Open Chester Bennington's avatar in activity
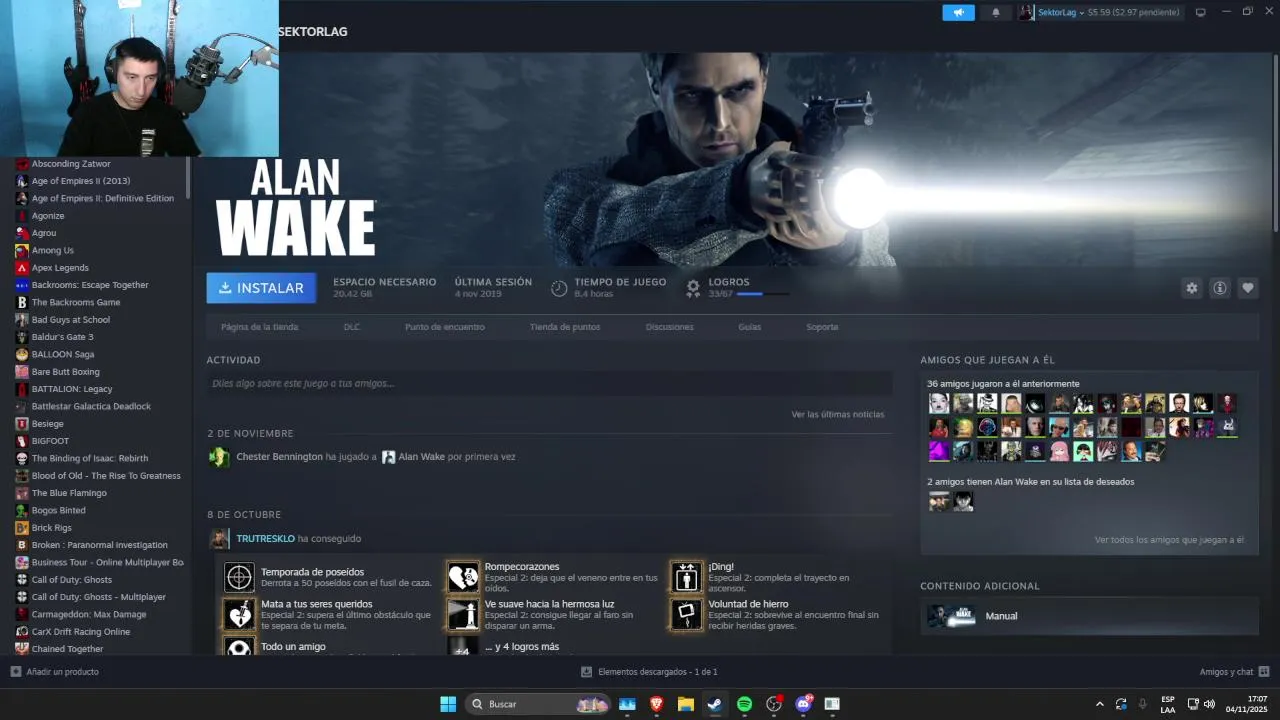This screenshot has width=1280, height=720. click(219, 457)
